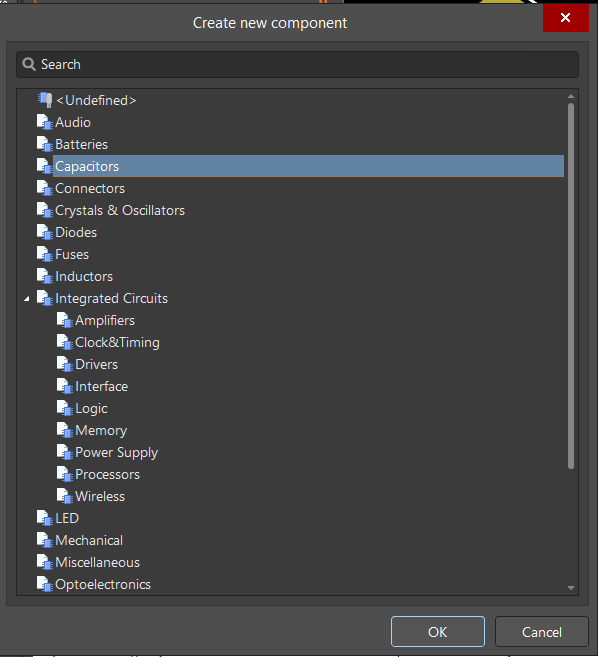The width and height of the screenshot is (598, 657).
Task: Click the Amplifiers subcategory icon
Action: pyautogui.click(x=65, y=321)
